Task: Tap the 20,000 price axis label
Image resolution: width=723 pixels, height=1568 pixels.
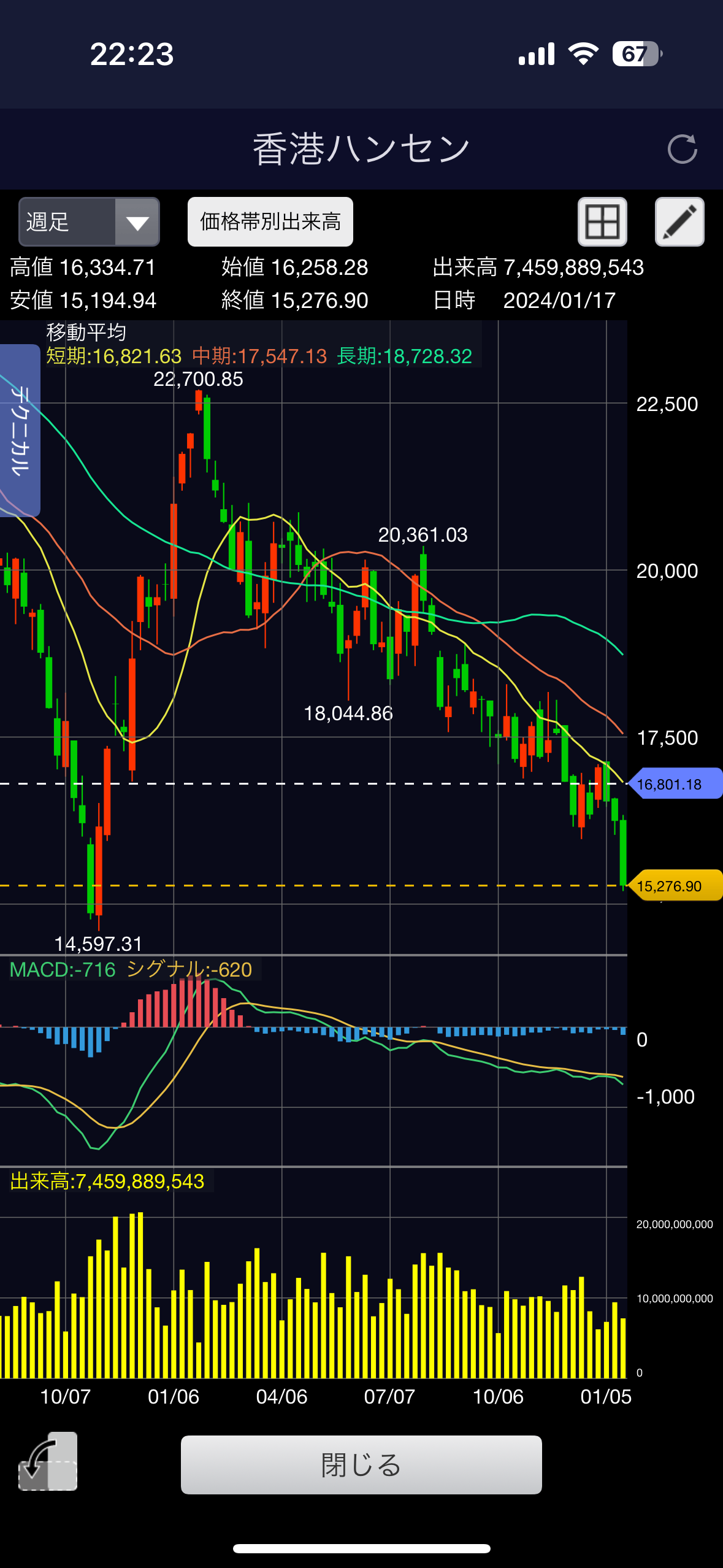Action: click(667, 571)
